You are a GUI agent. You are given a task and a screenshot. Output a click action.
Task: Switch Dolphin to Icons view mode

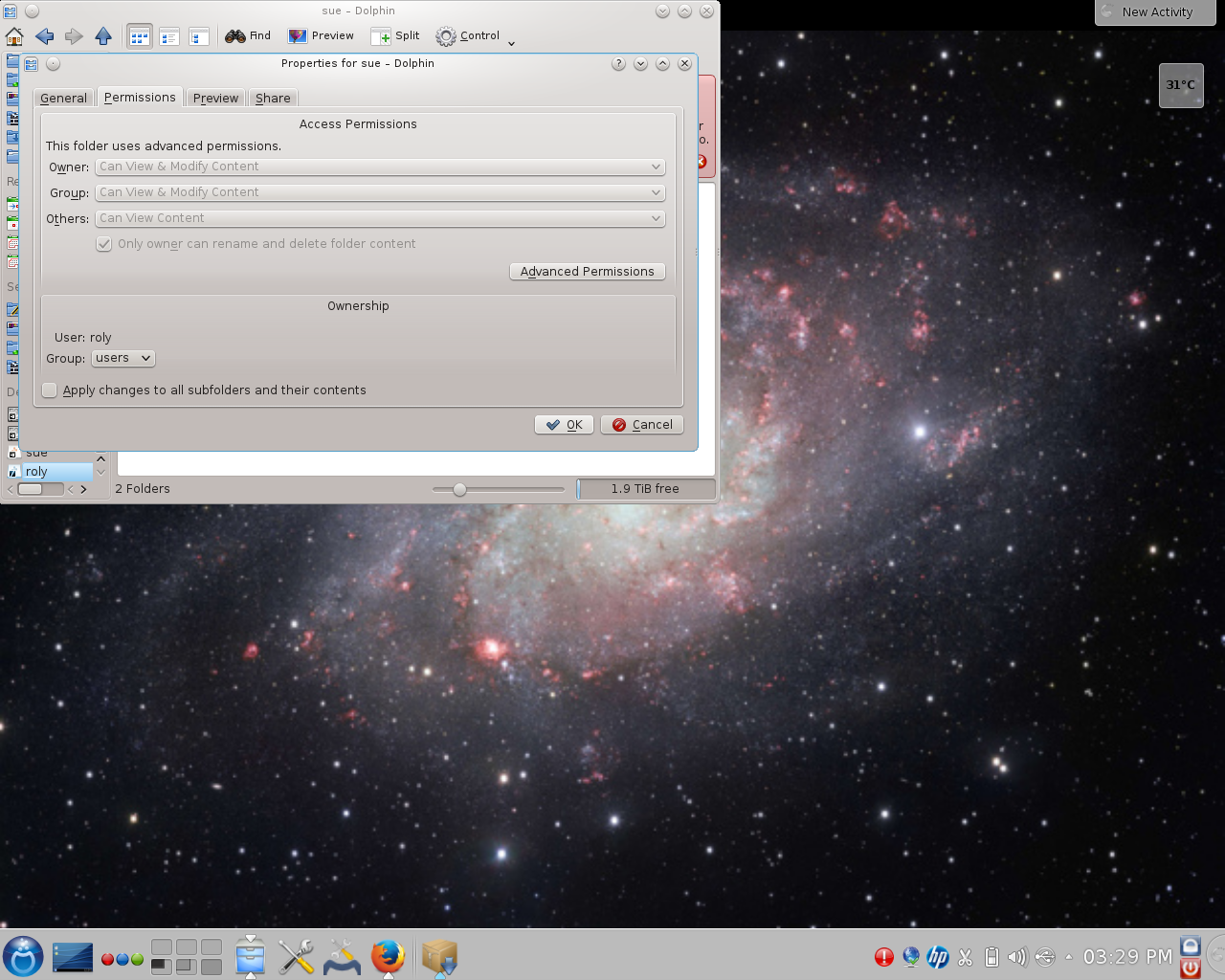click(x=140, y=36)
